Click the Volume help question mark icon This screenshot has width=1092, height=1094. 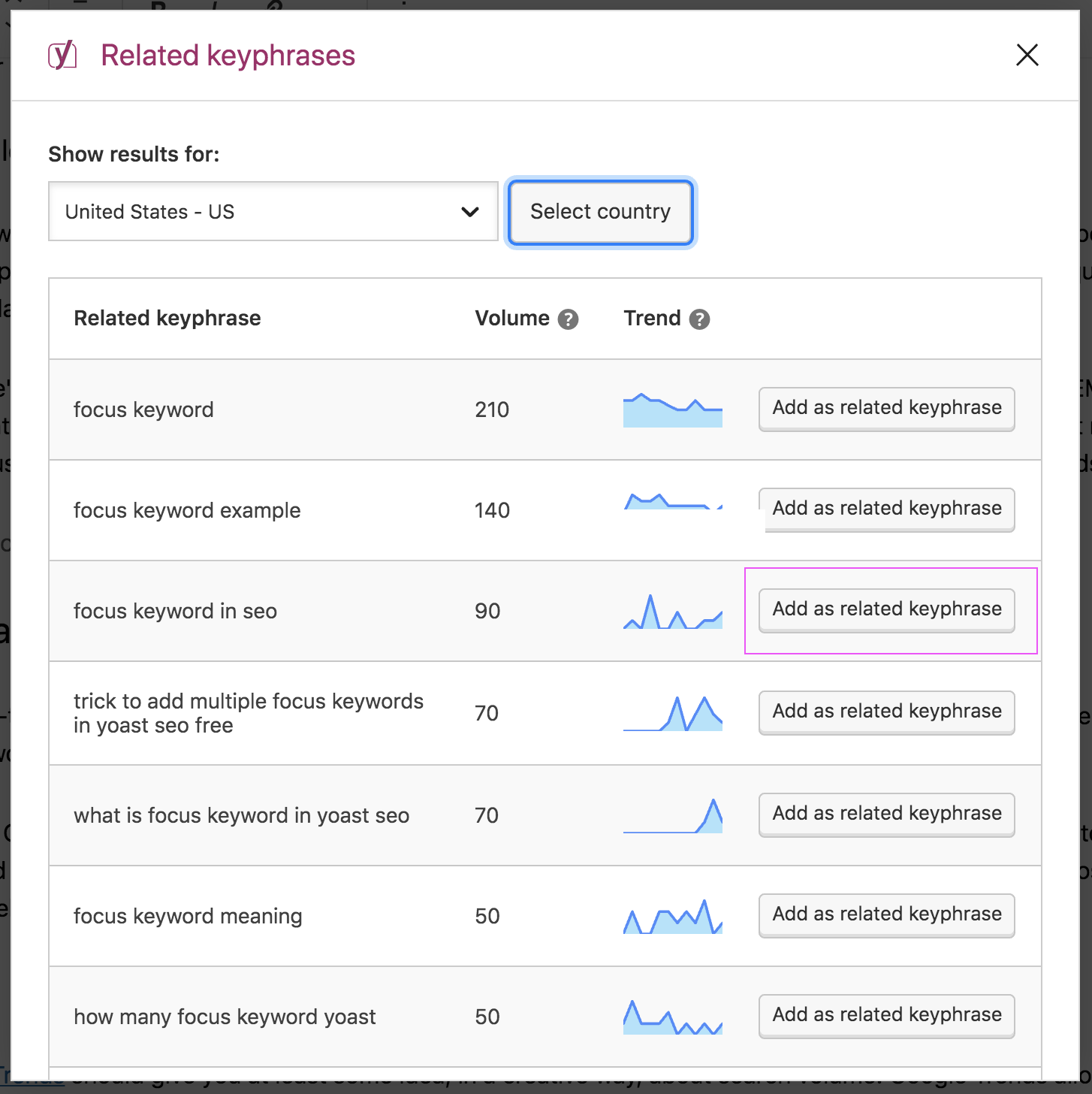(x=569, y=319)
